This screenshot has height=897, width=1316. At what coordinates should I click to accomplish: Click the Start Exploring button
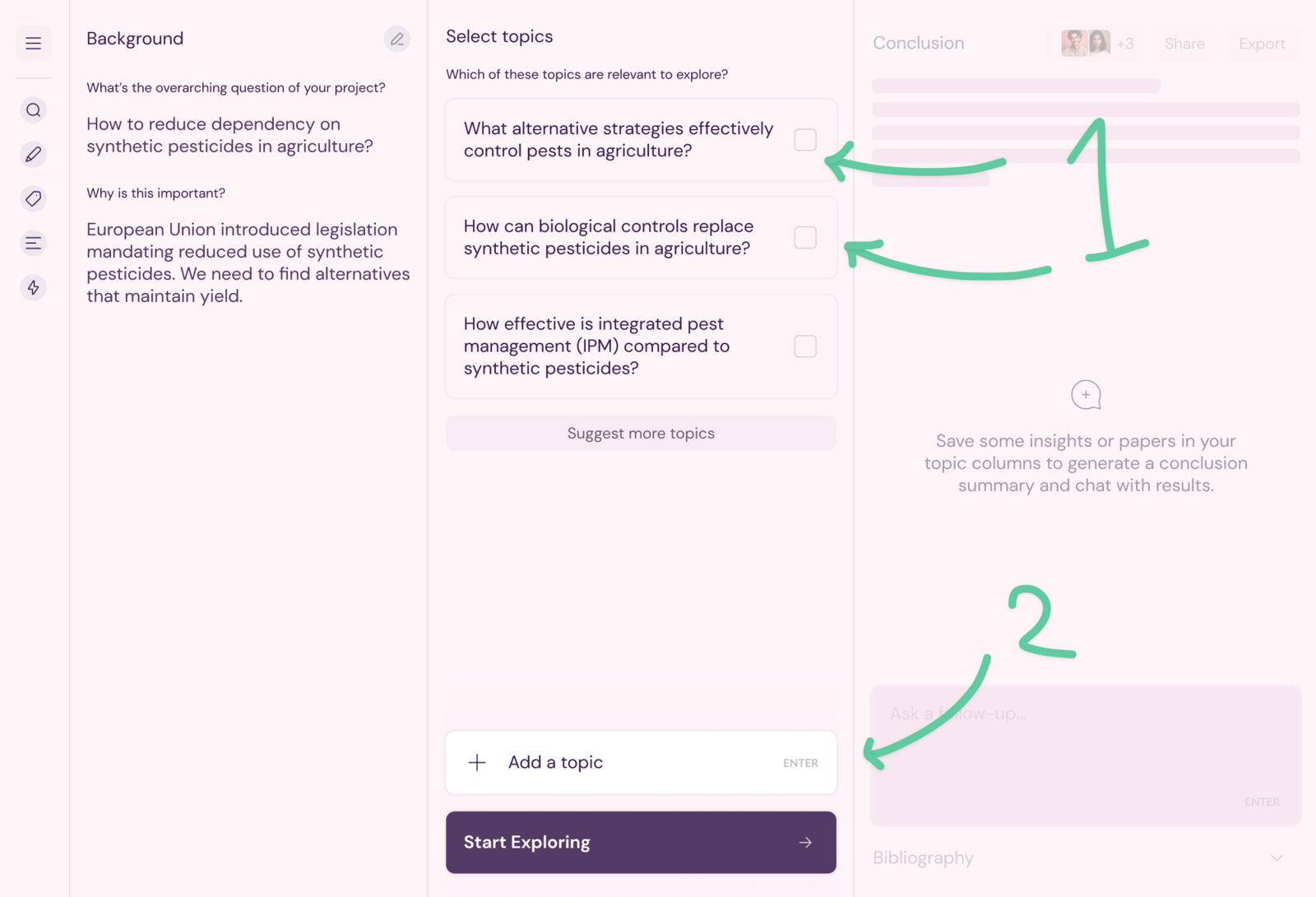point(641,843)
